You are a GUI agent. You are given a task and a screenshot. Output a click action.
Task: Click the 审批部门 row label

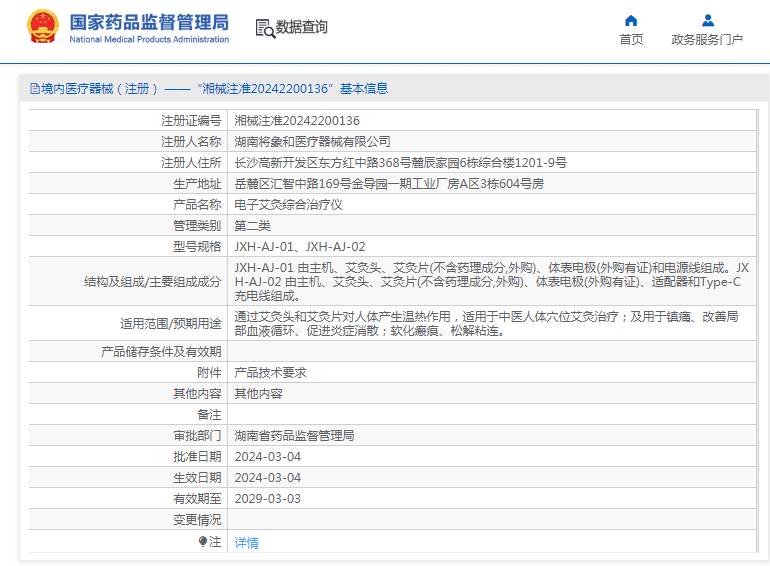tap(197, 436)
